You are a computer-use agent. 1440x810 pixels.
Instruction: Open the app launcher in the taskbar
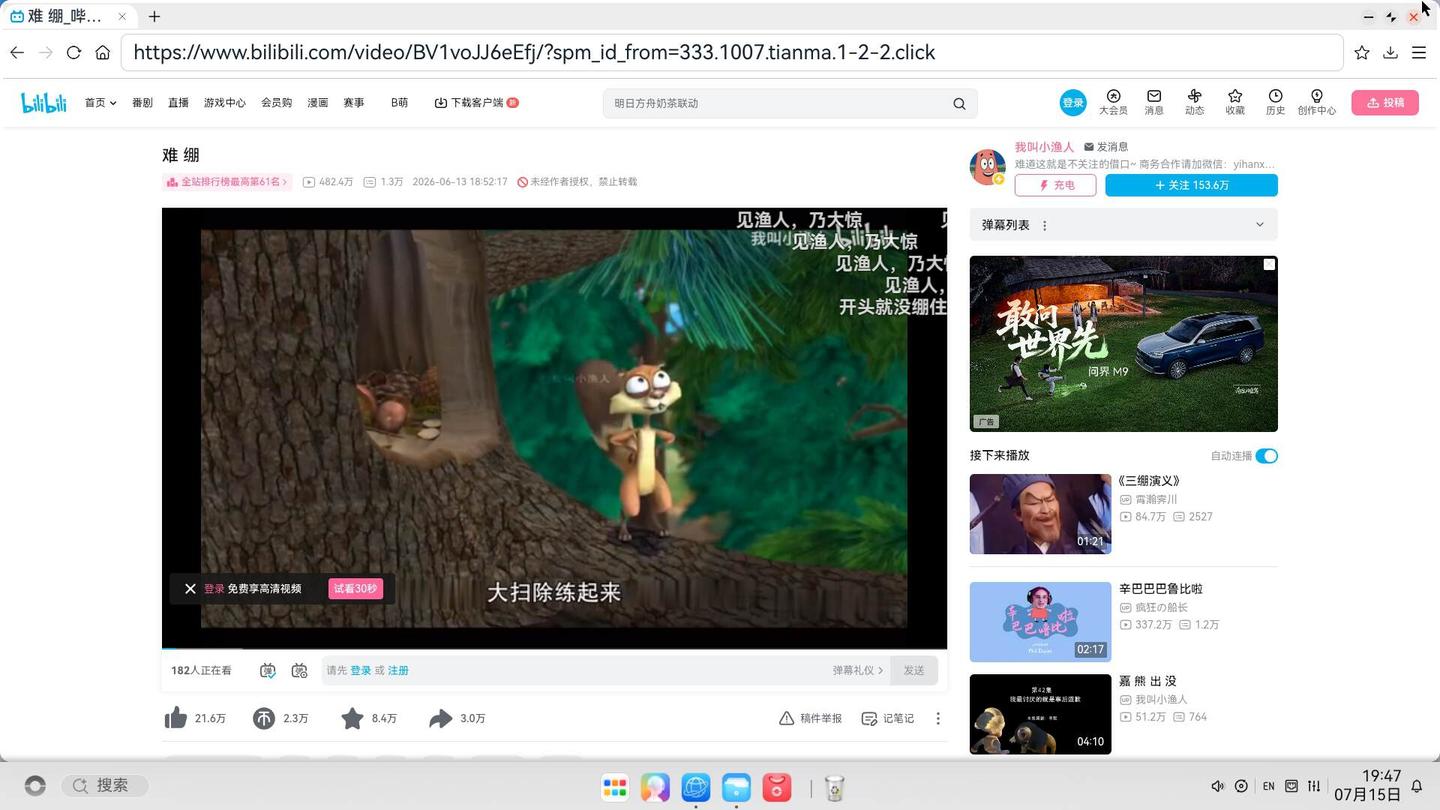tap(614, 787)
